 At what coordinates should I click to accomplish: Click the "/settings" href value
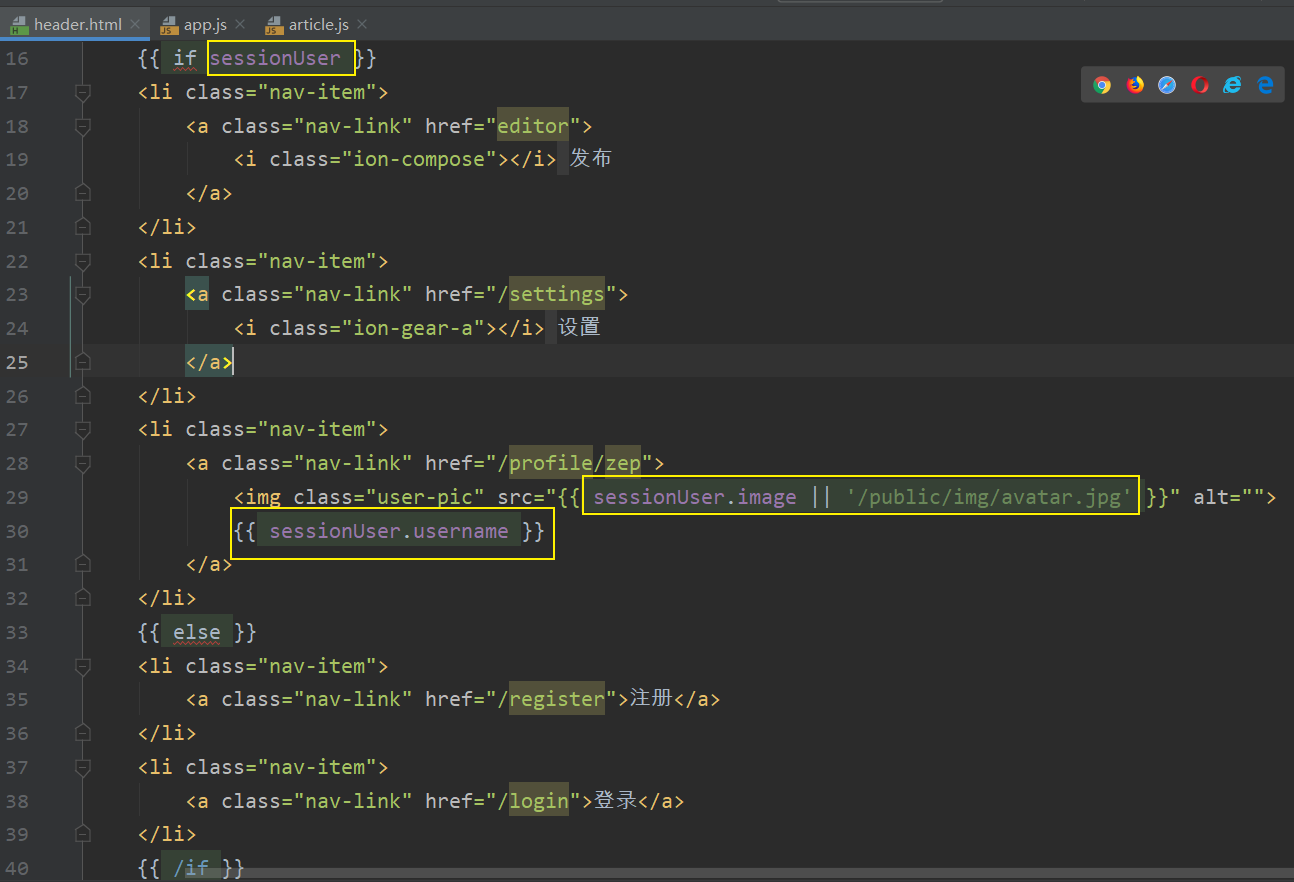tap(557, 294)
